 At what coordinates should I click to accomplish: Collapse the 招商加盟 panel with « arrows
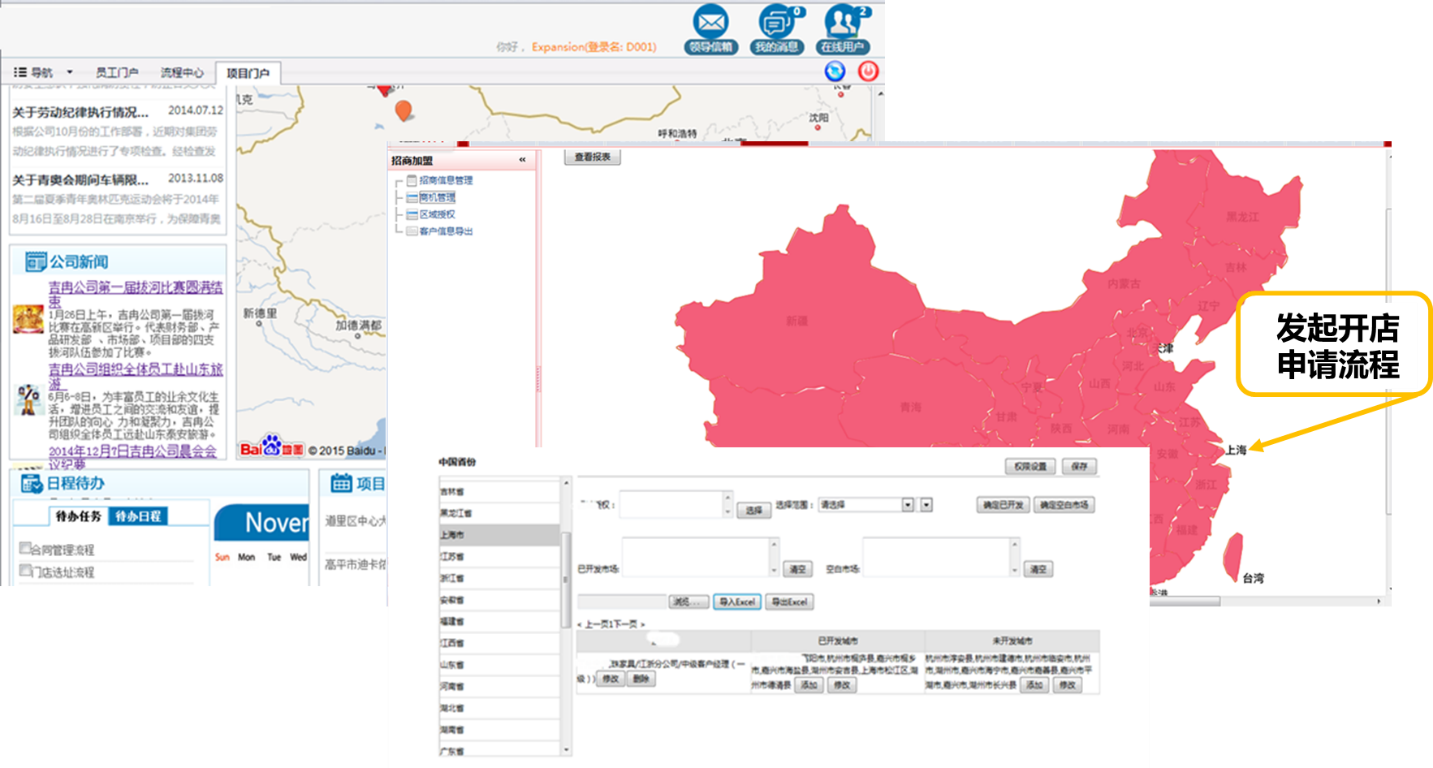pos(522,160)
